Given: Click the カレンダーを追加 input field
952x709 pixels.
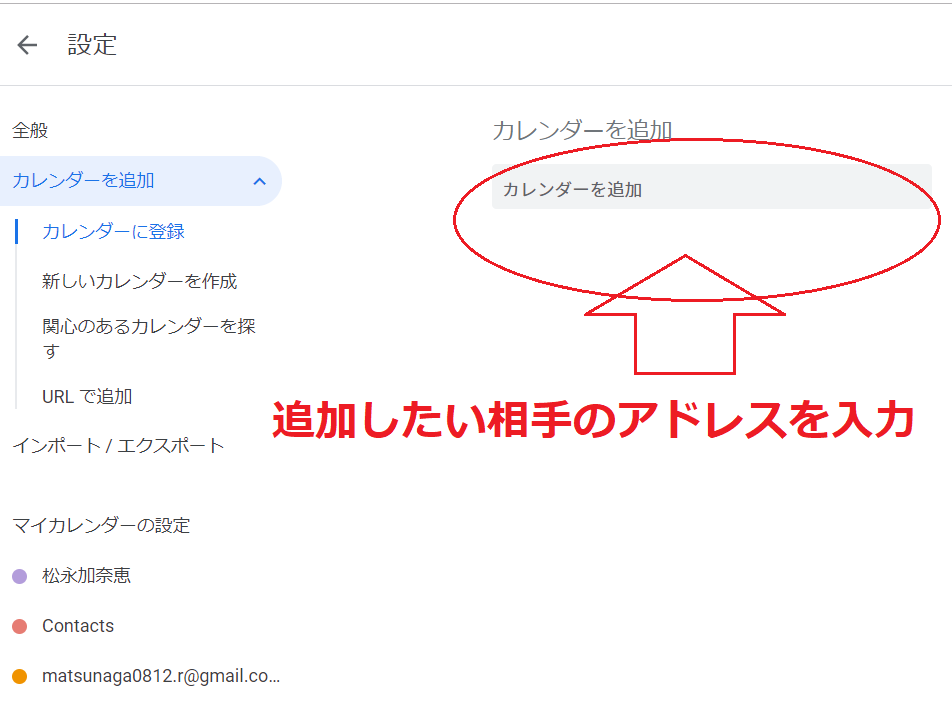Looking at the screenshot, I should (711, 187).
